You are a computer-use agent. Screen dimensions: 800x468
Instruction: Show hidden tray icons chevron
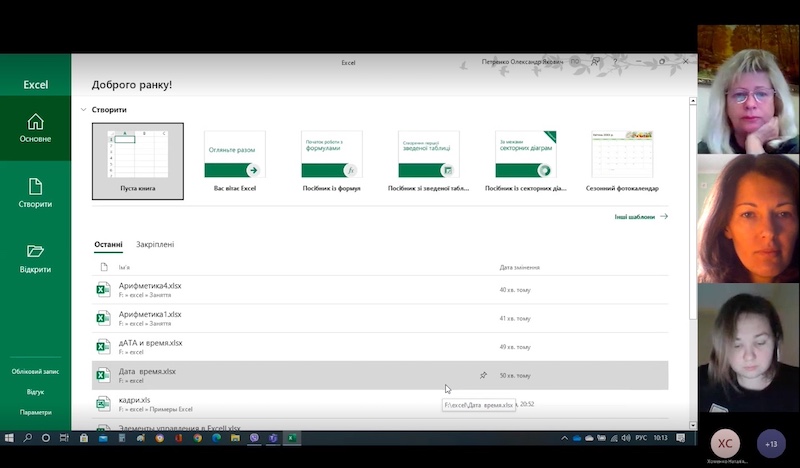[564, 438]
